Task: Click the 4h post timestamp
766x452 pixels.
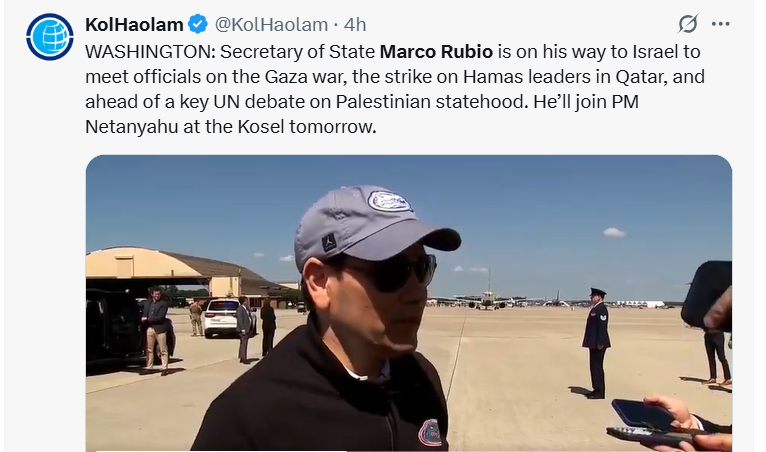Action: (355, 24)
